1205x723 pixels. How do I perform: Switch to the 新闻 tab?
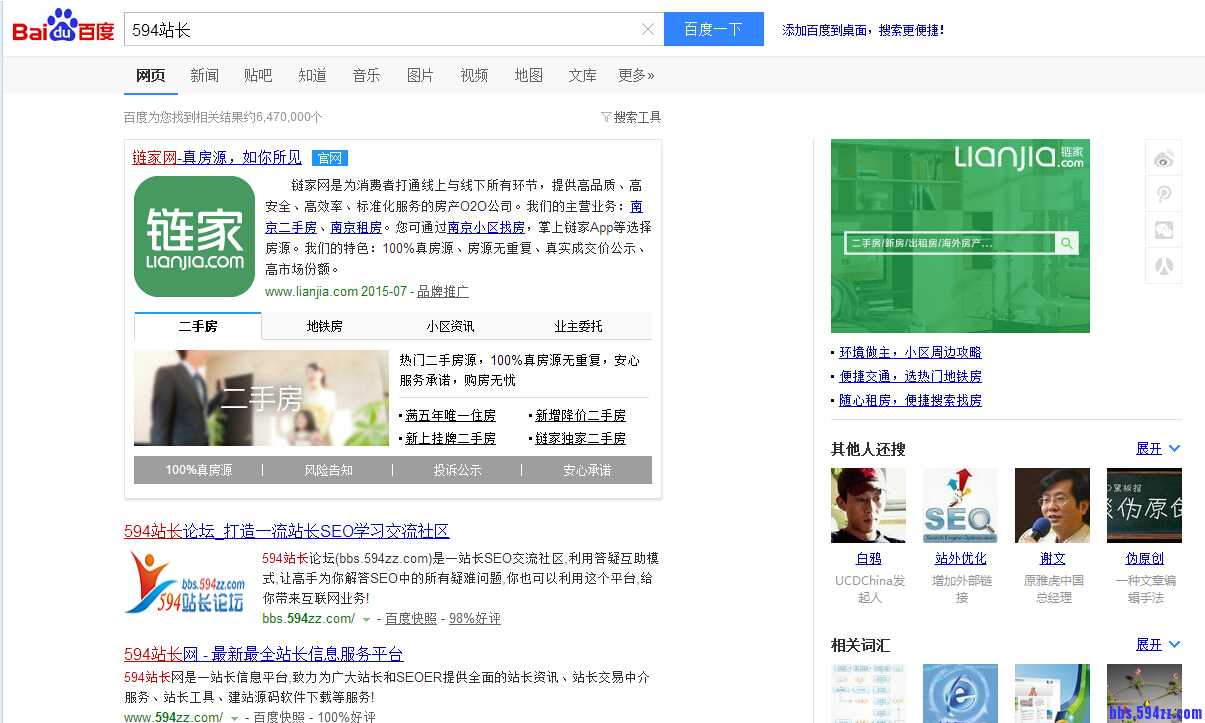click(204, 74)
